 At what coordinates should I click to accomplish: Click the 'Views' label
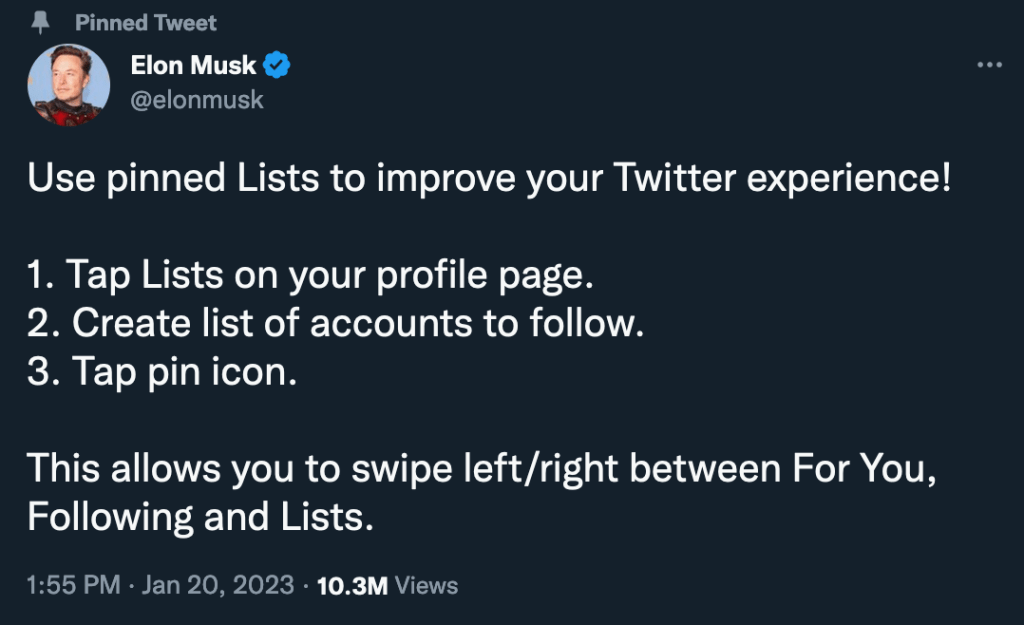(427, 585)
